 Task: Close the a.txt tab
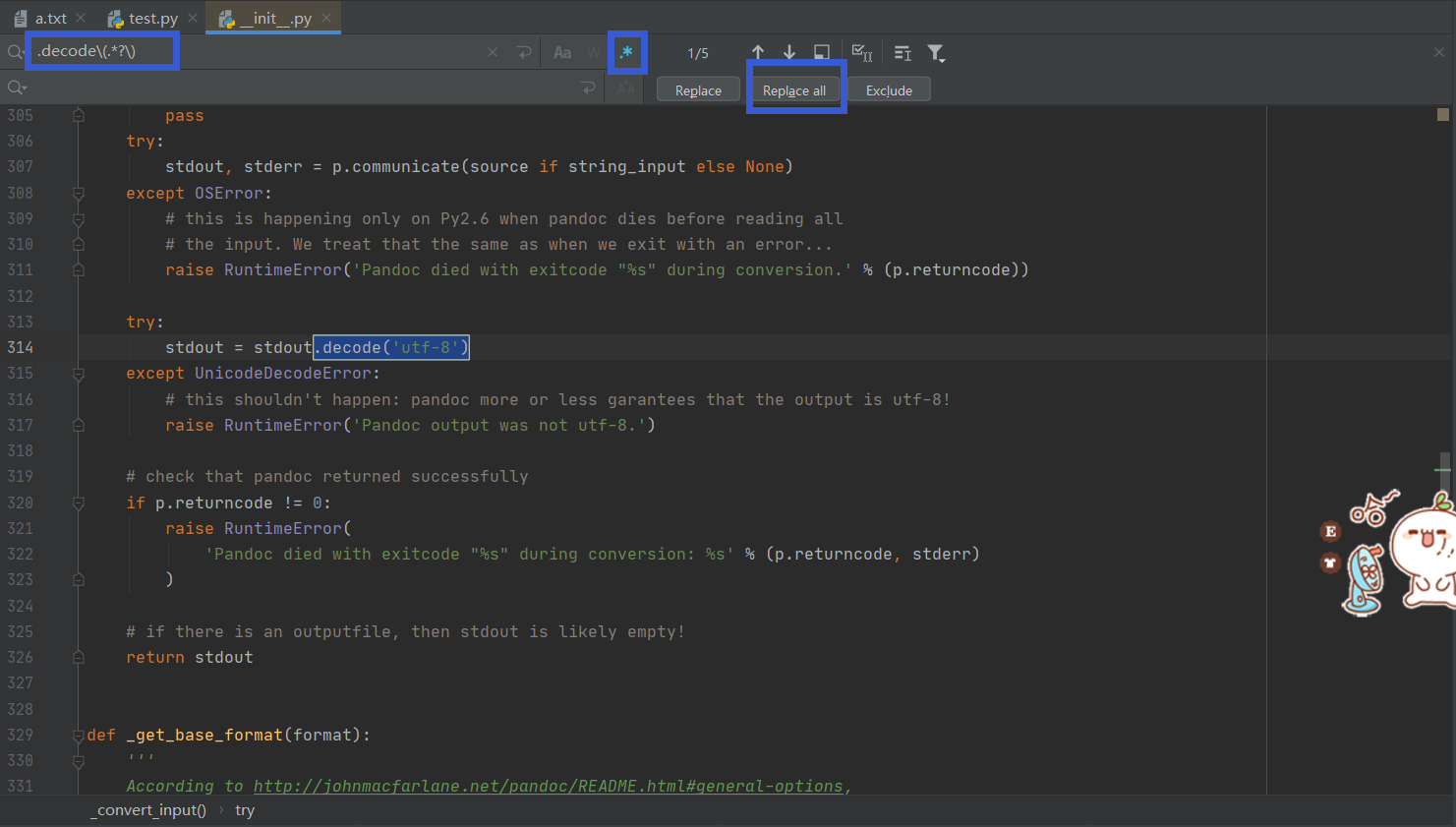click(81, 18)
